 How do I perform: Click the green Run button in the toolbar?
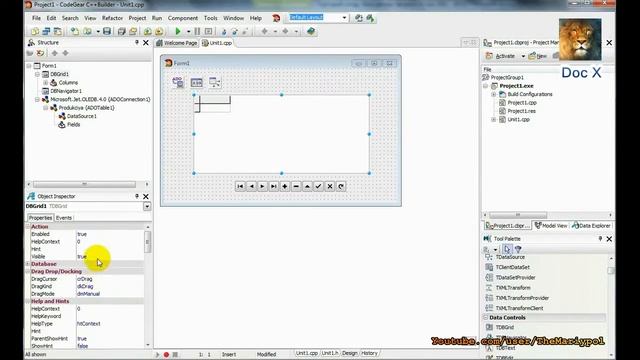coord(178,31)
